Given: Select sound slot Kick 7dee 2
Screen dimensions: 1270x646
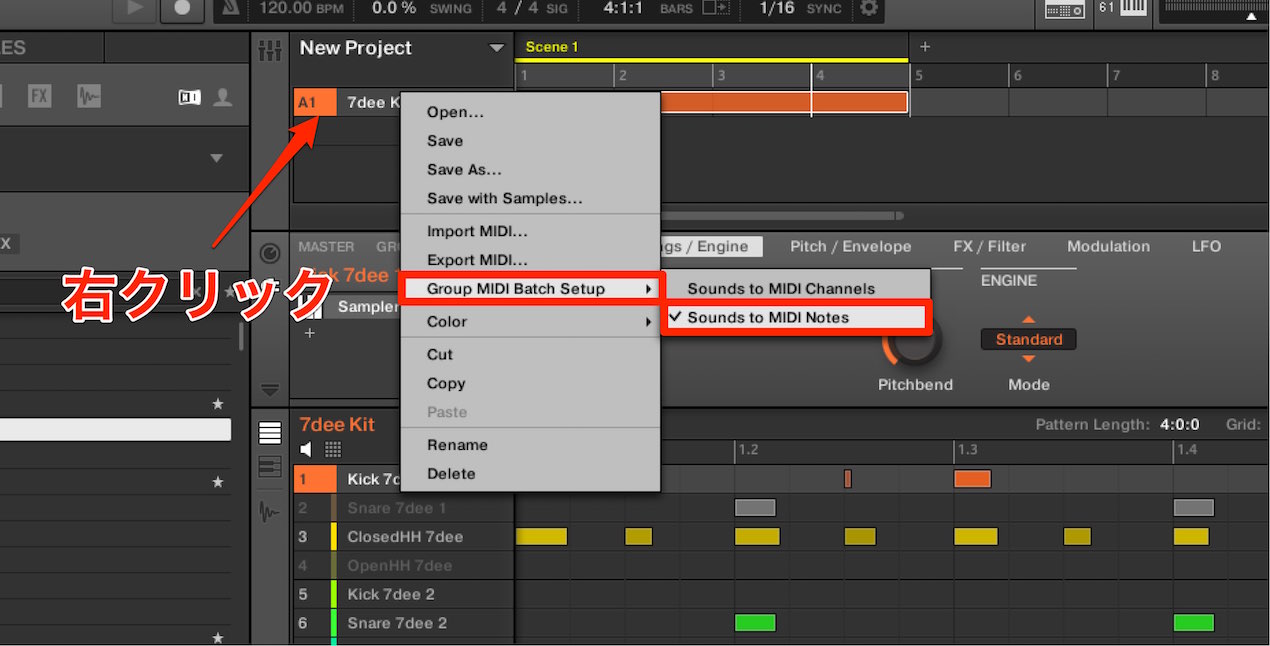Looking at the screenshot, I should pyautogui.click(x=403, y=594).
